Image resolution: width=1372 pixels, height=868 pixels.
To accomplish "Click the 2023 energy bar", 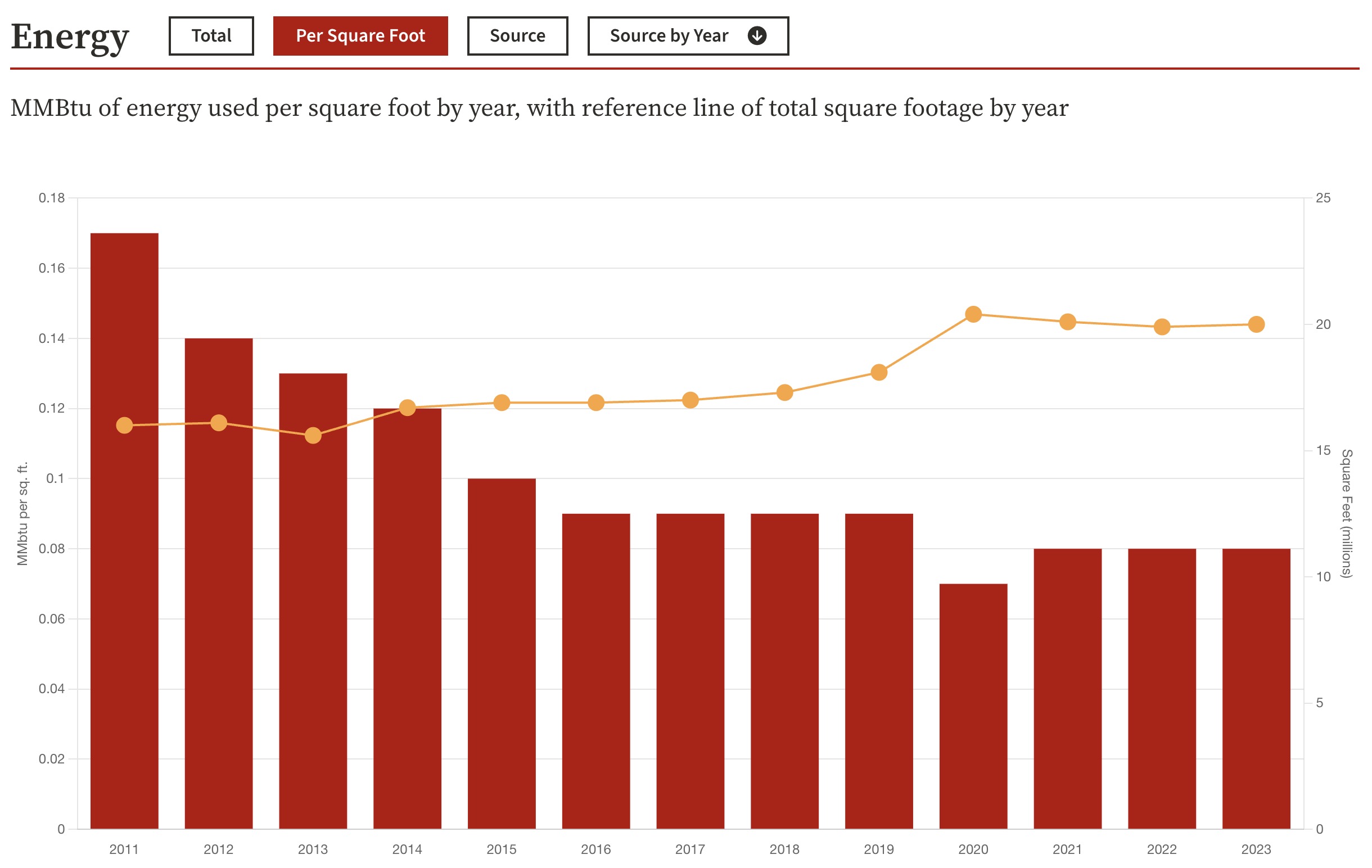I will coord(1256,689).
